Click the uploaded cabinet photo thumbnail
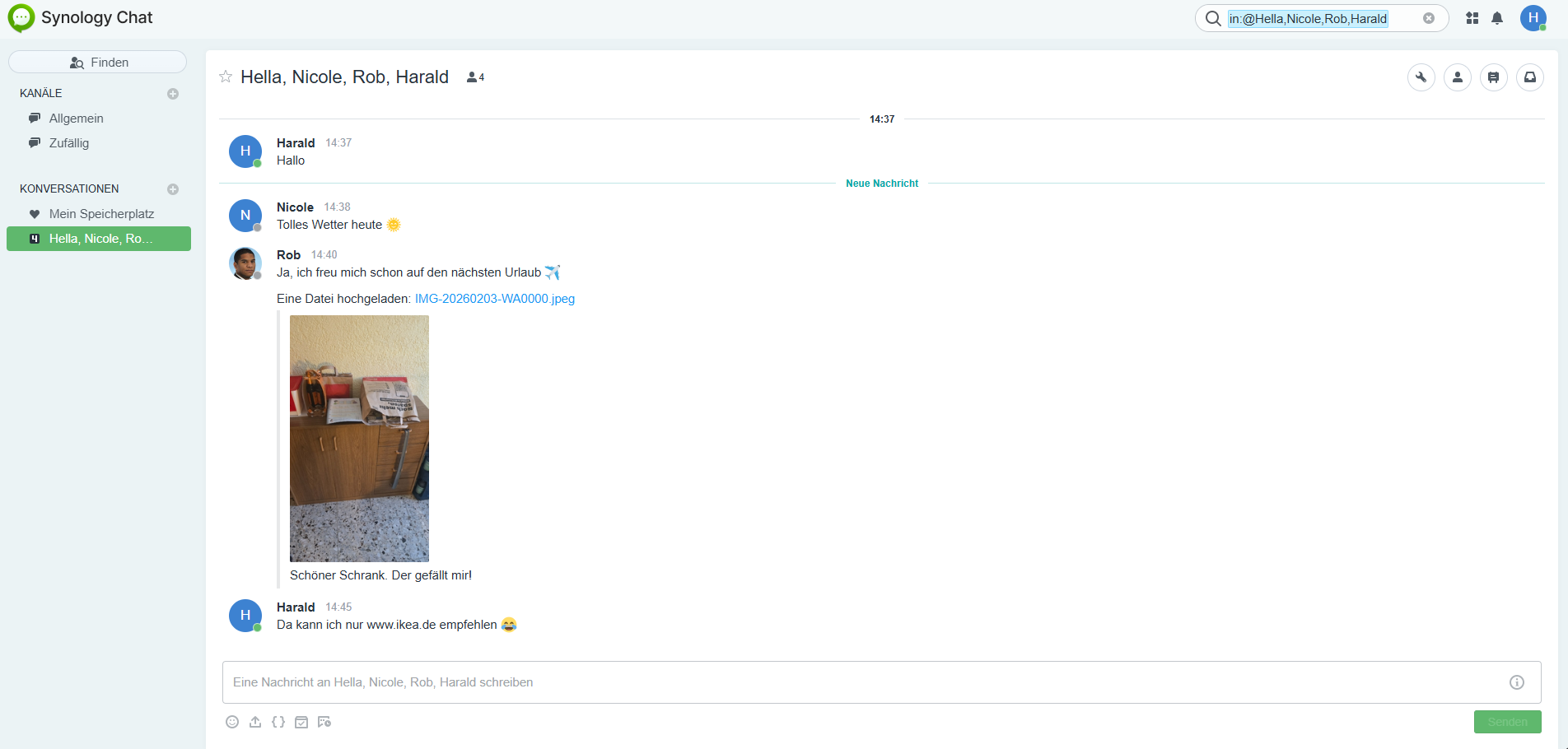This screenshot has height=749, width=1568. [x=359, y=439]
